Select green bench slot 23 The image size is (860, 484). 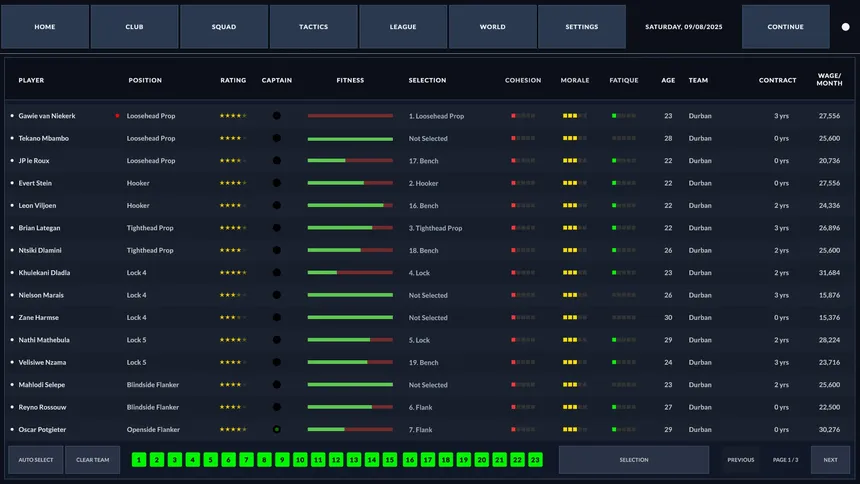click(x=535, y=460)
